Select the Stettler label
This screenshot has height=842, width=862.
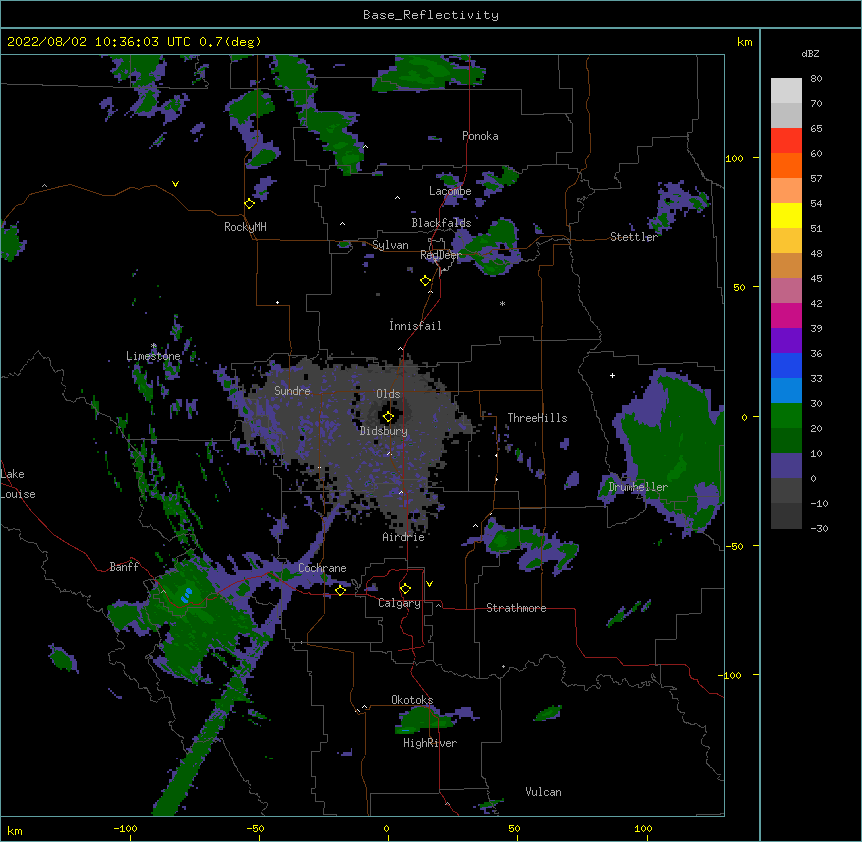click(633, 237)
